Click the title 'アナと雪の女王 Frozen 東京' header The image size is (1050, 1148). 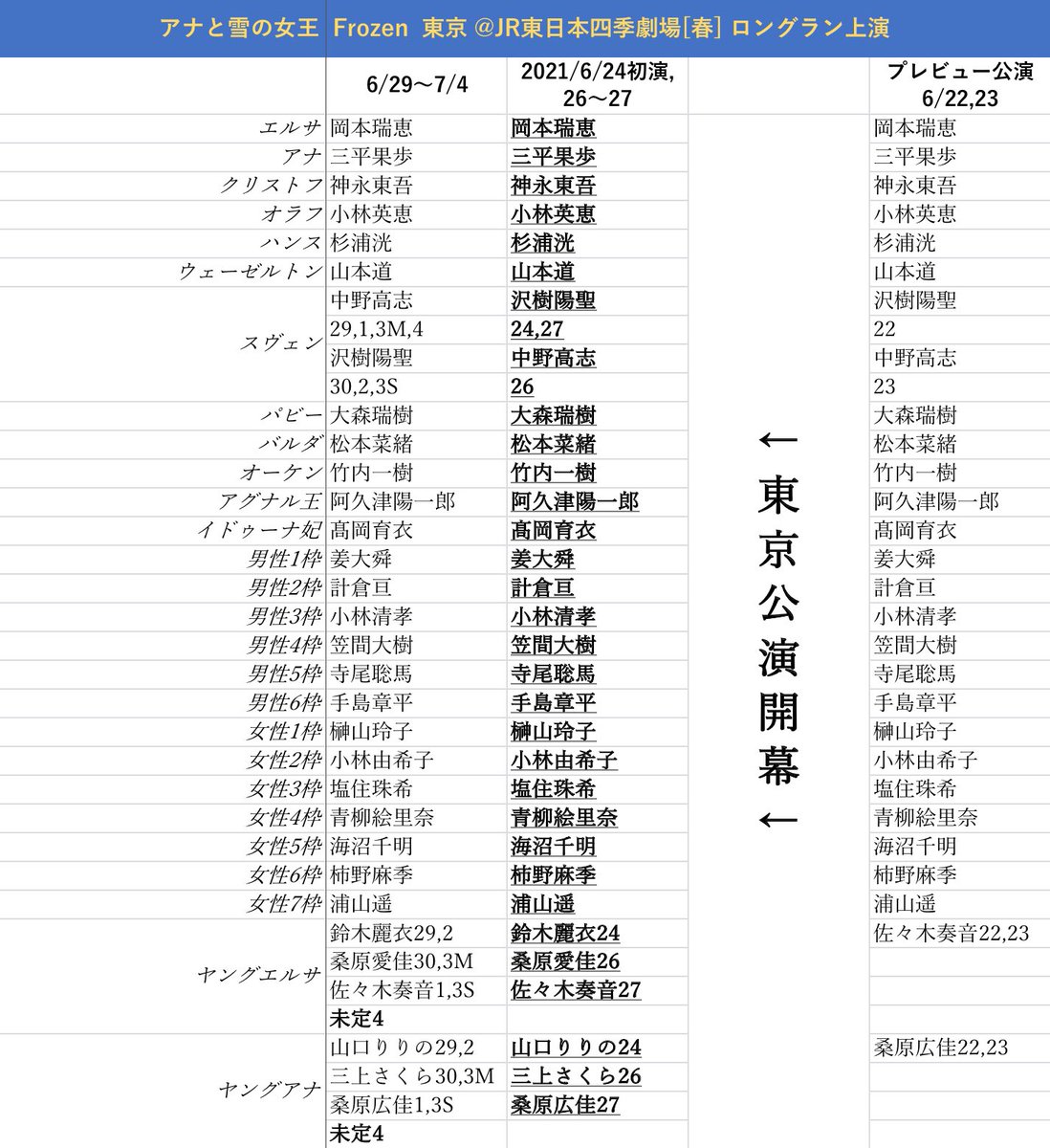(x=525, y=28)
